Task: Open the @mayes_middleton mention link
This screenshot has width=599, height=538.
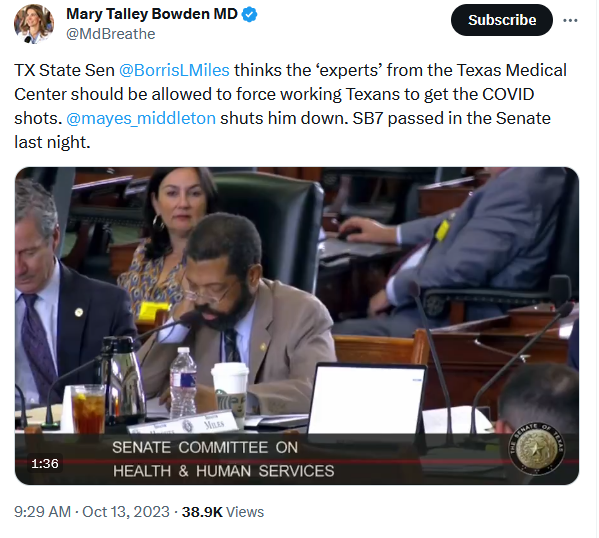Action: click(141, 118)
